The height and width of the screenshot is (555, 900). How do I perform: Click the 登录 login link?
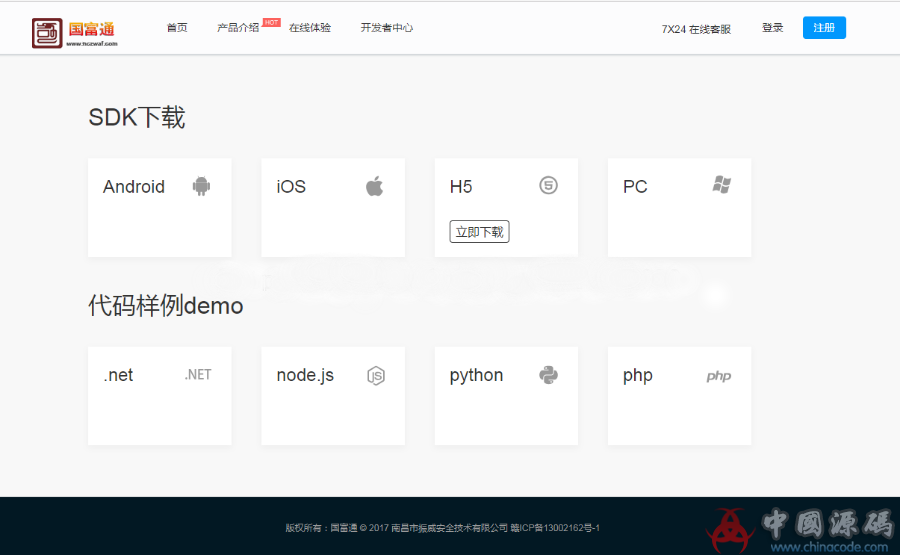point(773,28)
